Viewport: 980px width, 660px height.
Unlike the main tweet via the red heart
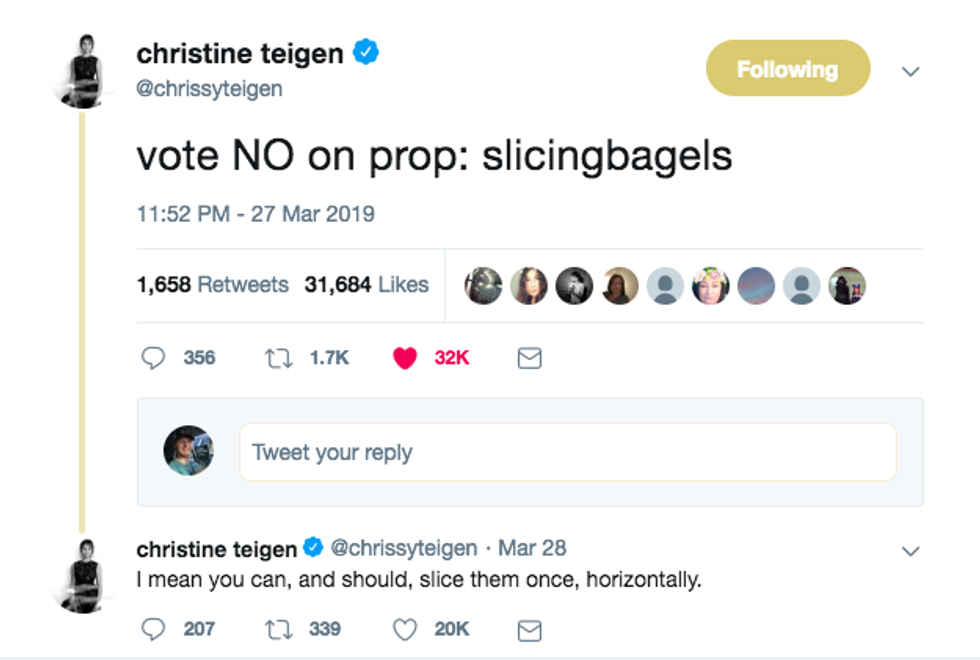(405, 358)
